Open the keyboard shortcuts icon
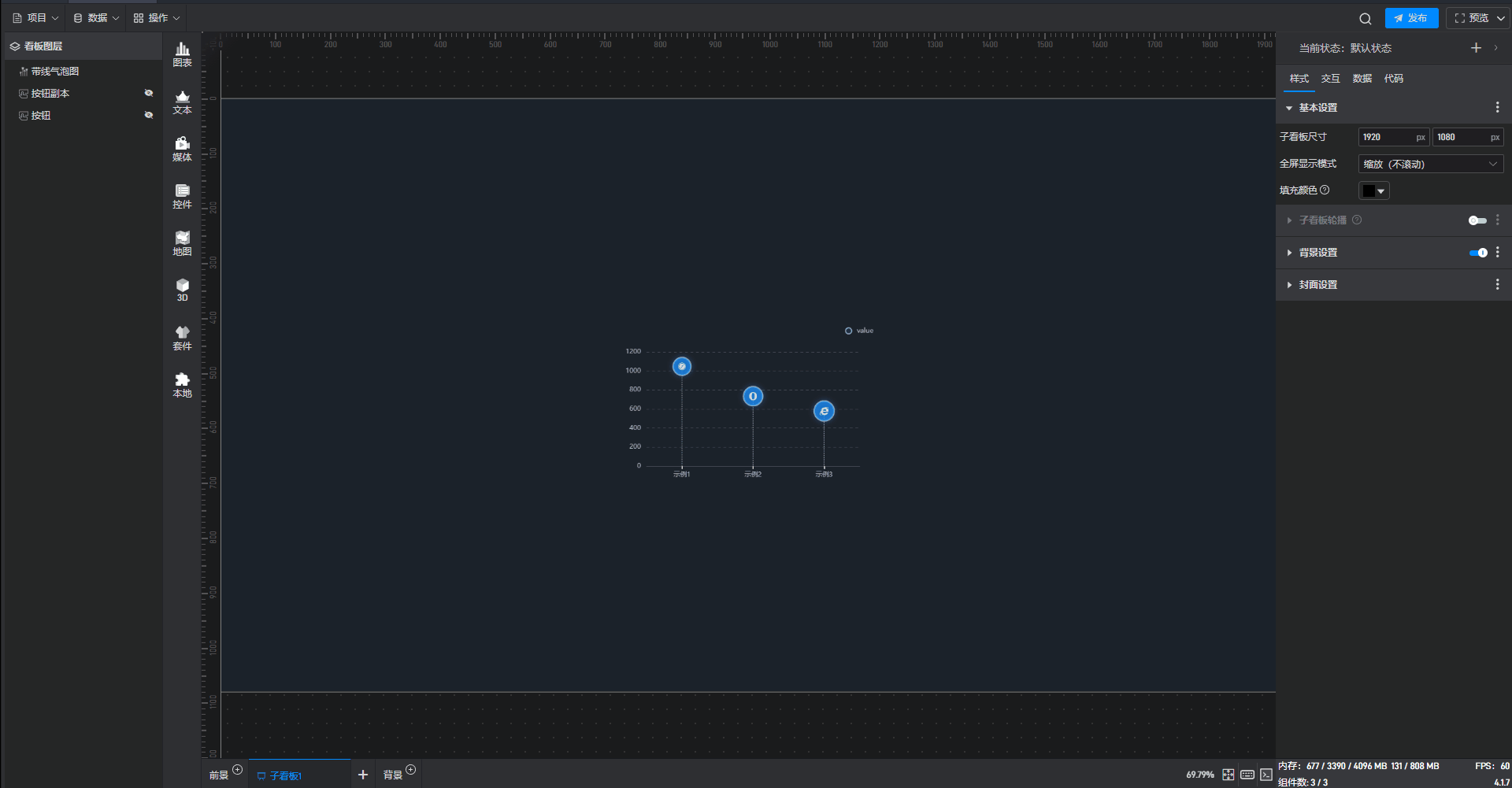 coord(1247,775)
